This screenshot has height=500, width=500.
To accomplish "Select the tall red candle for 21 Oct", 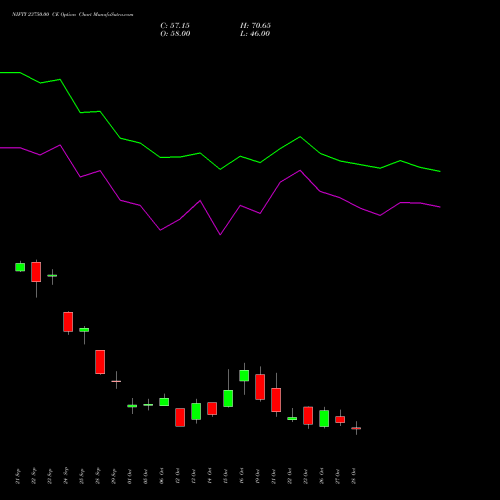I will pos(276,400).
